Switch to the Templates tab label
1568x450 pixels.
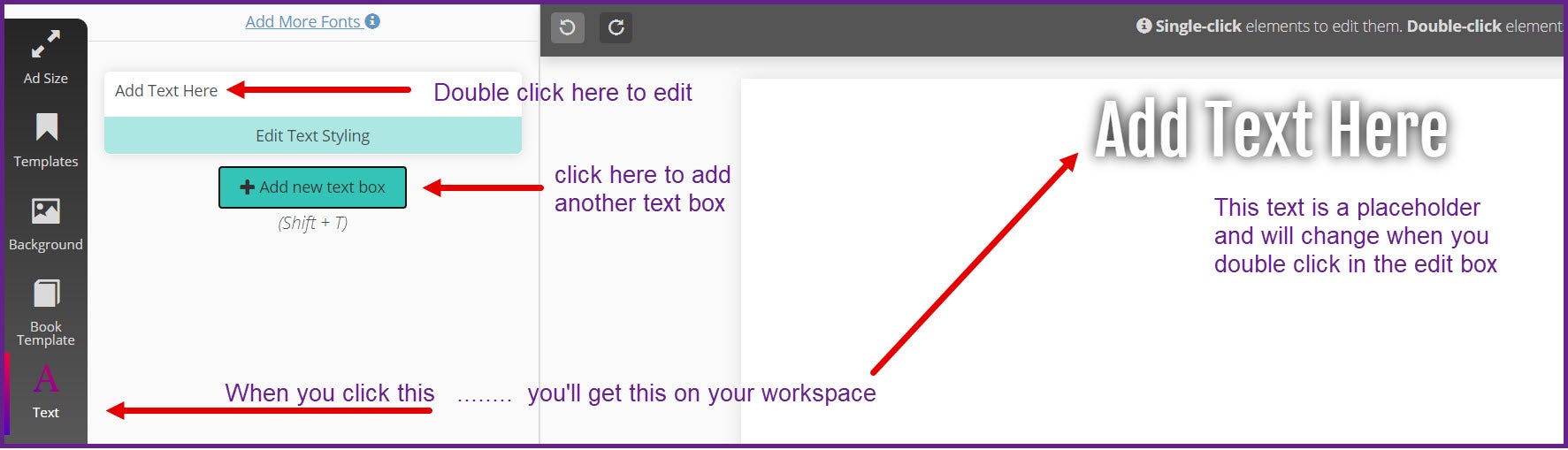click(x=46, y=162)
